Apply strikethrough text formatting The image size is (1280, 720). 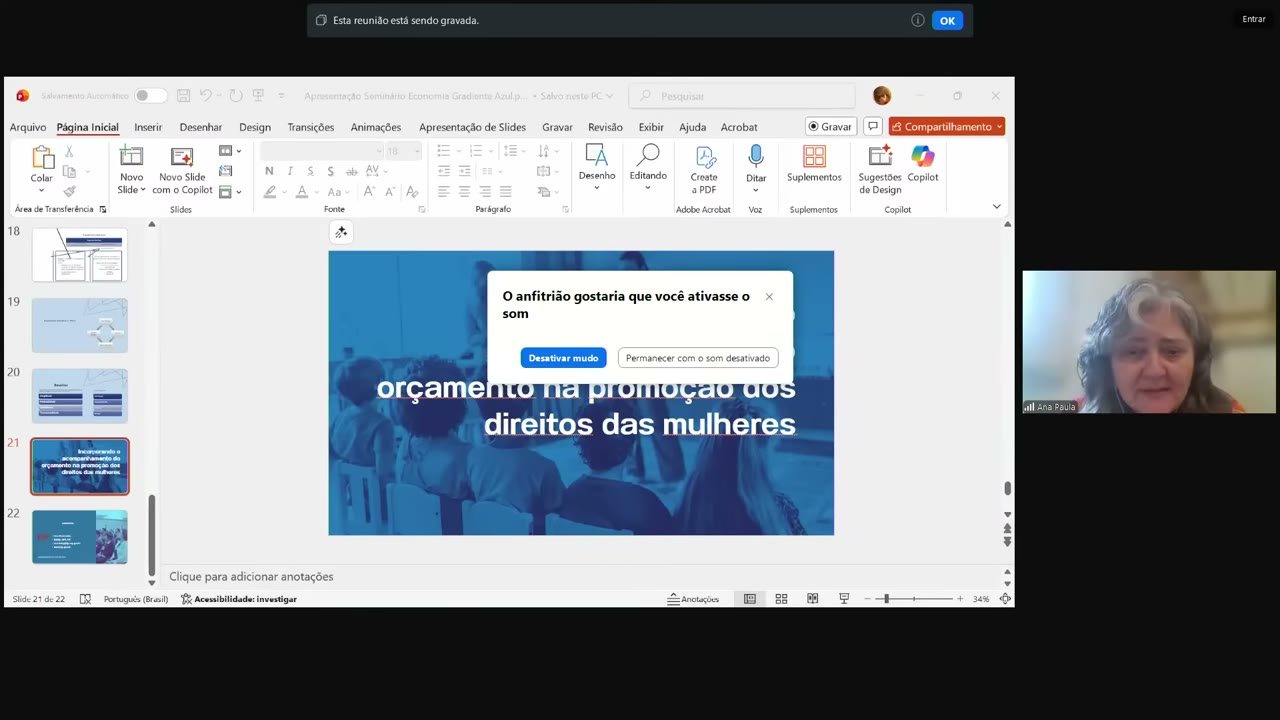point(351,171)
